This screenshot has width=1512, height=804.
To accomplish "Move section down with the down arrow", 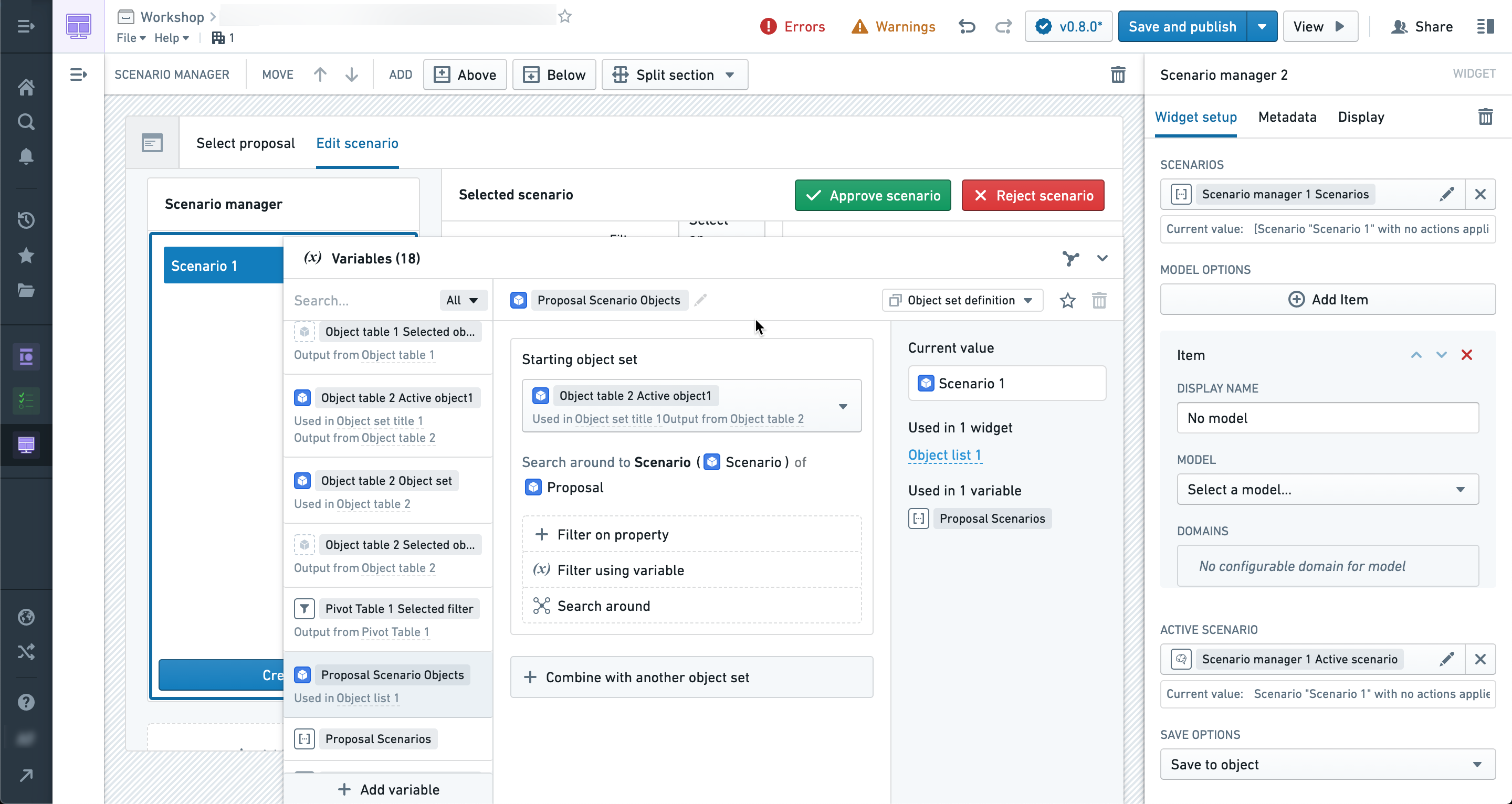I will pos(352,75).
